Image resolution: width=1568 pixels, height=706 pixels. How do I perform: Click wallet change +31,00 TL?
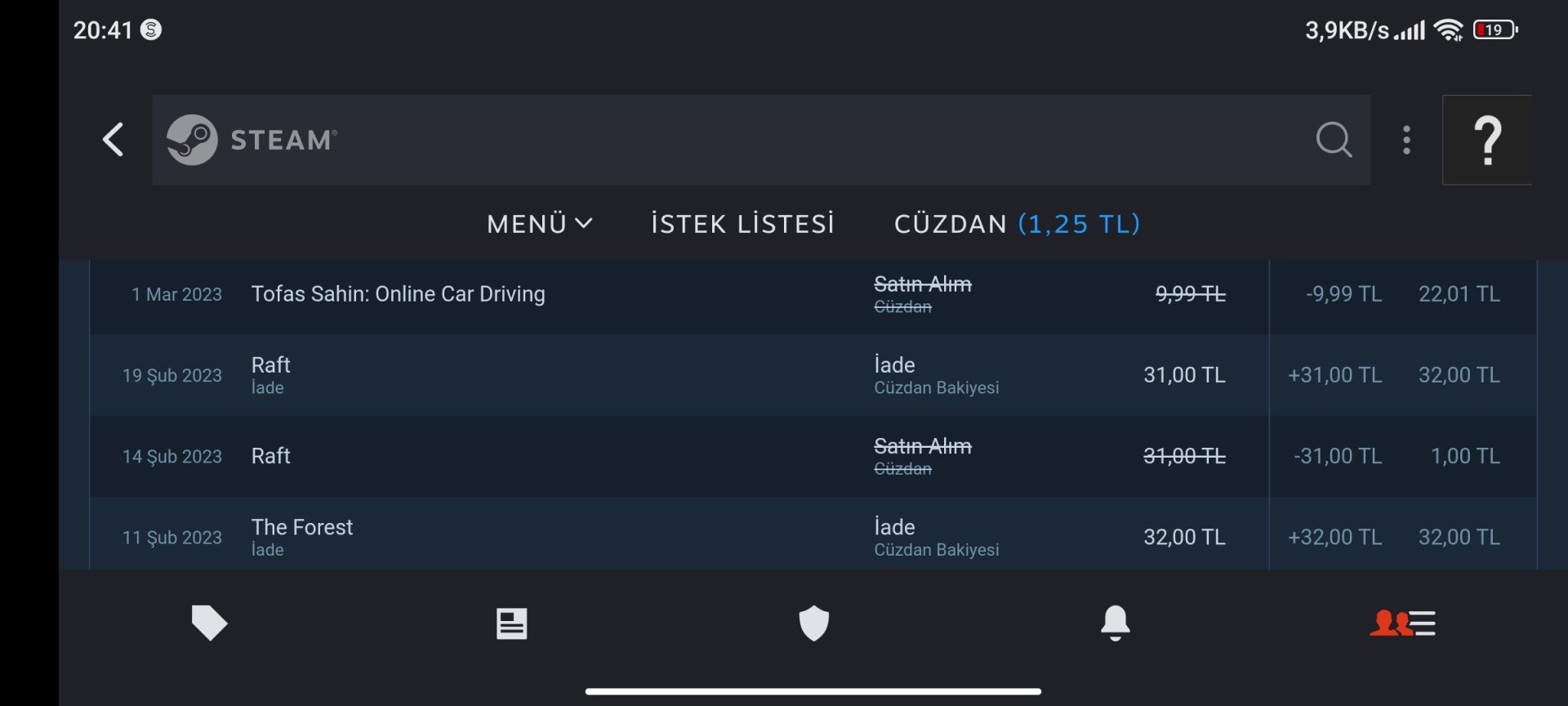coord(1335,375)
